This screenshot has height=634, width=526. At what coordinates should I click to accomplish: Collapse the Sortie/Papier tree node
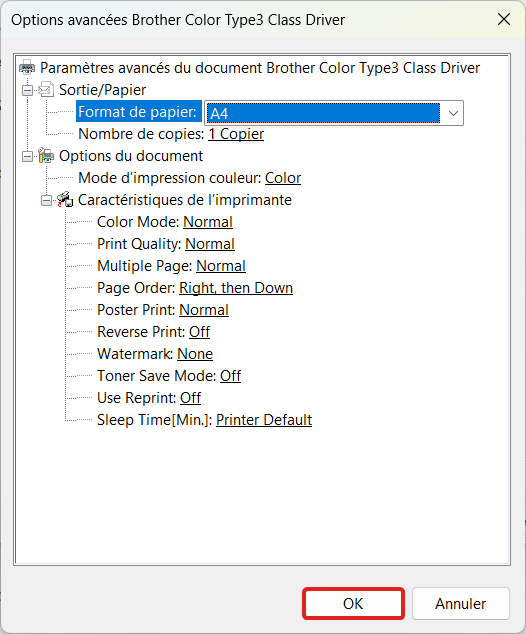(27, 90)
